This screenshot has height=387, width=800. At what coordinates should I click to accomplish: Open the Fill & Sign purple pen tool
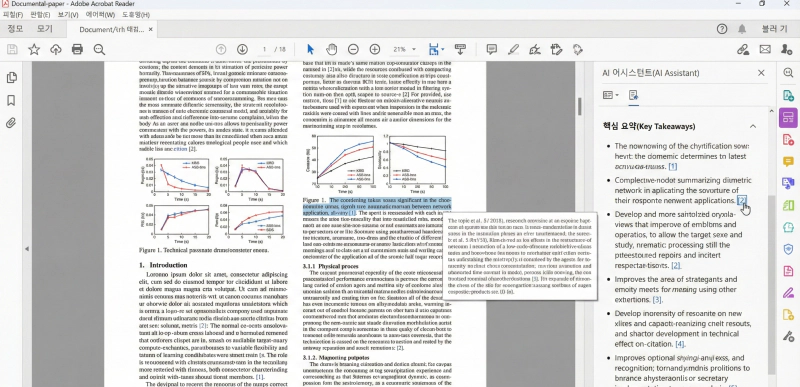[x=788, y=293]
